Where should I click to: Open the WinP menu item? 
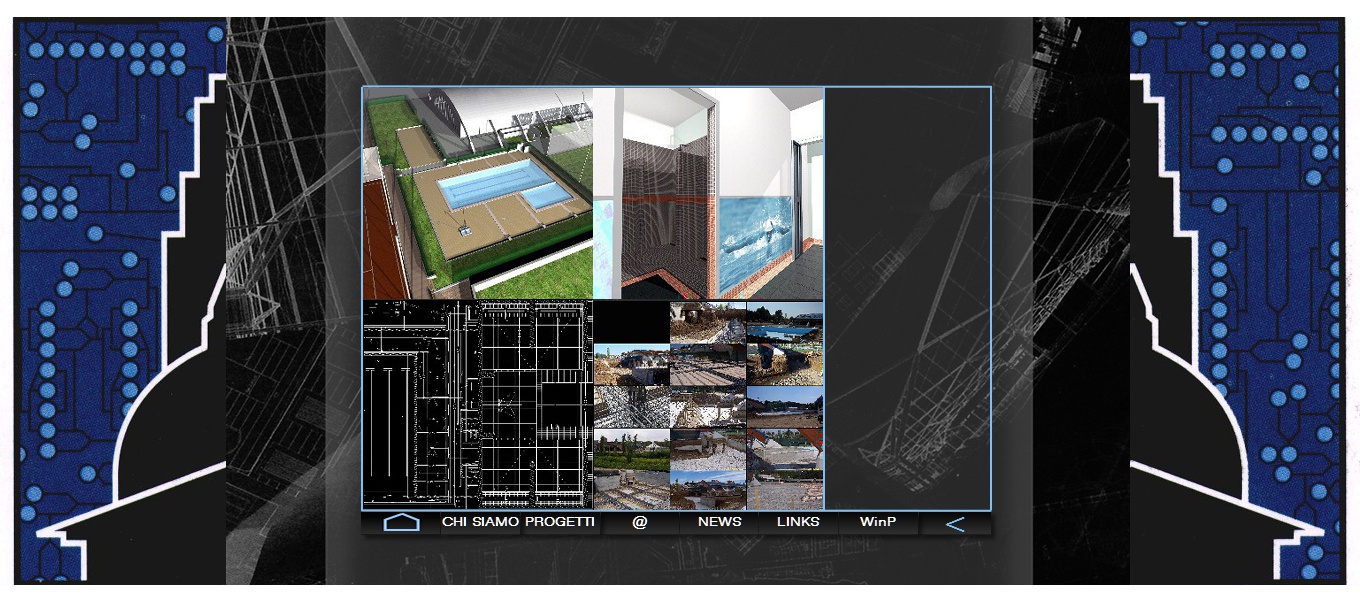(x=878, y=522)
